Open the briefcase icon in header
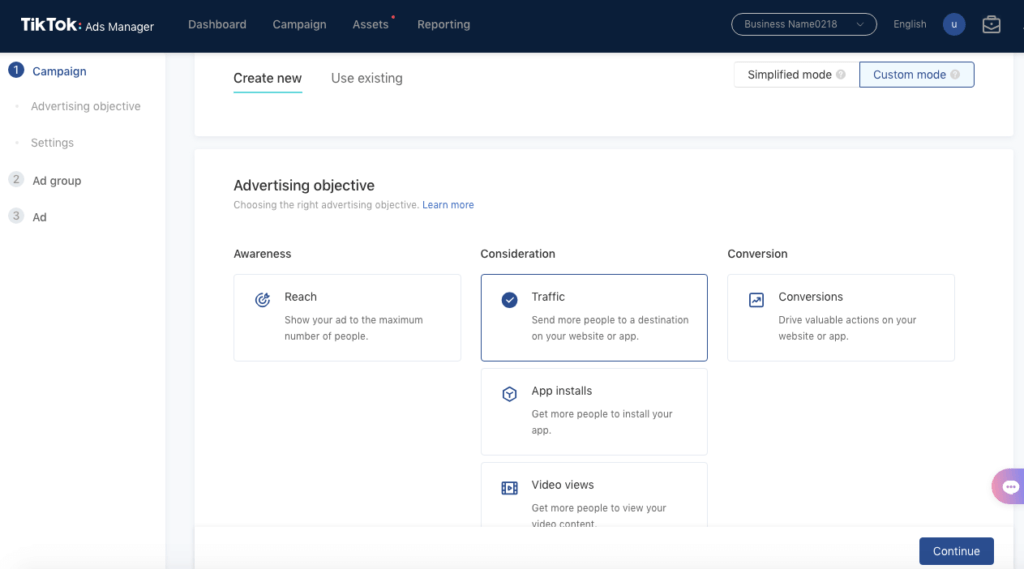 [x=991, y=25]
